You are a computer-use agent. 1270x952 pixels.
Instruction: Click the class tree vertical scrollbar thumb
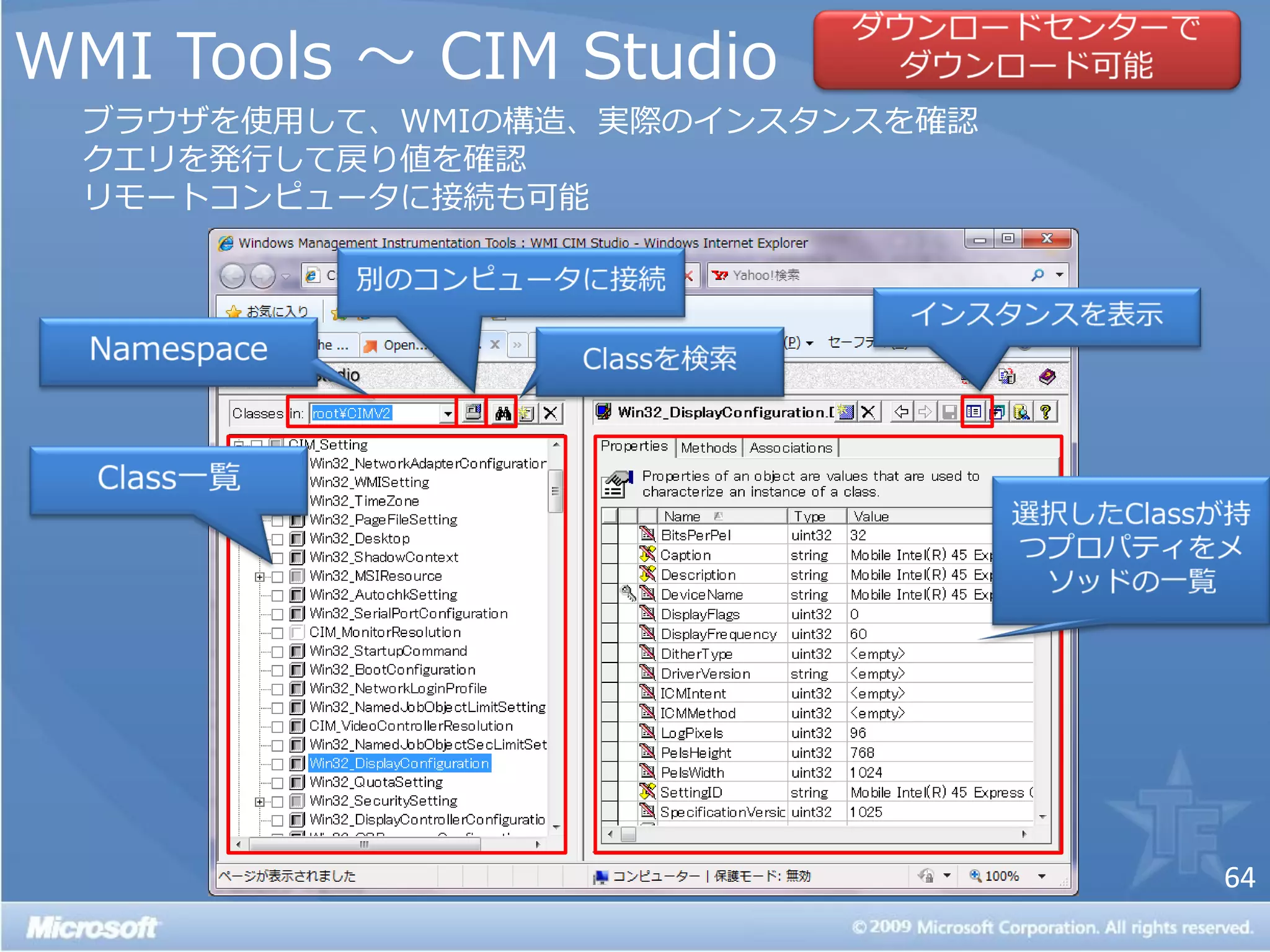[555, 491]
